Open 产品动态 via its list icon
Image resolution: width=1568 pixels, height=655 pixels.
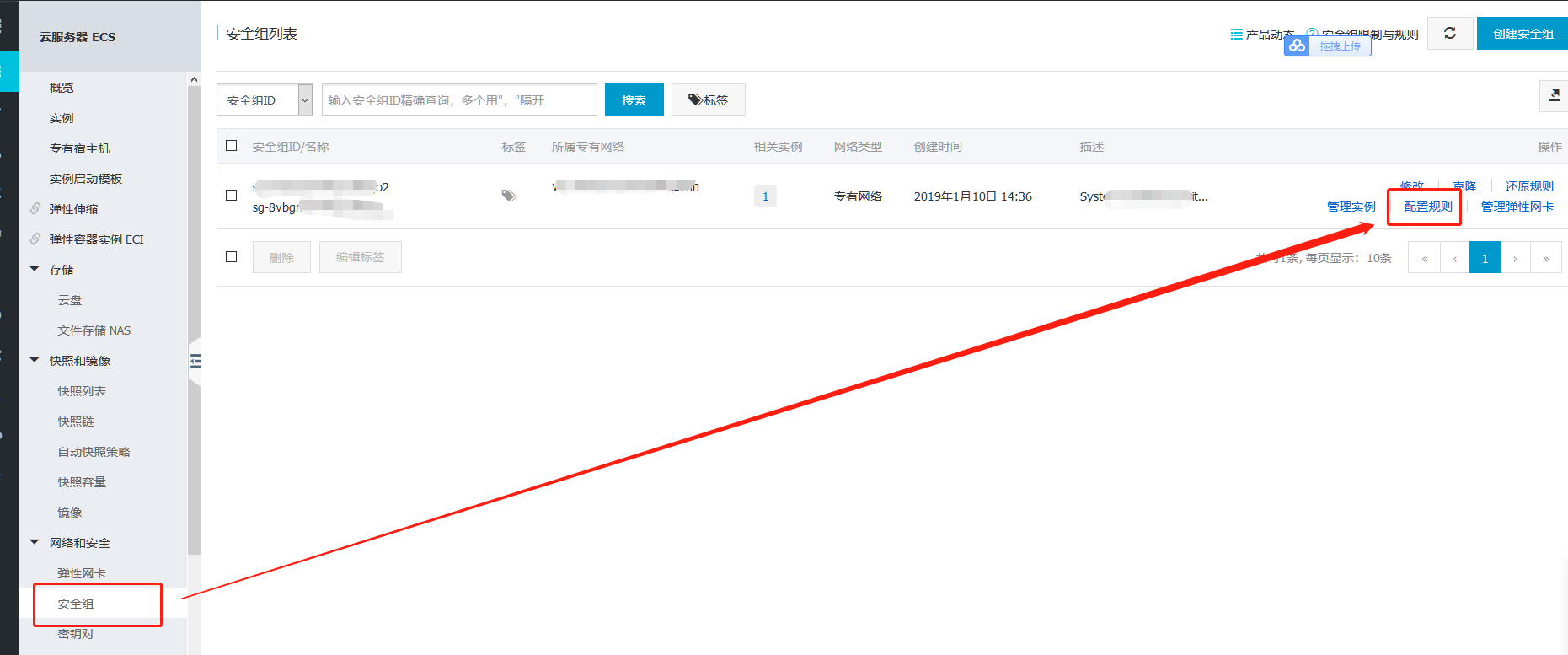point(1236,35)
